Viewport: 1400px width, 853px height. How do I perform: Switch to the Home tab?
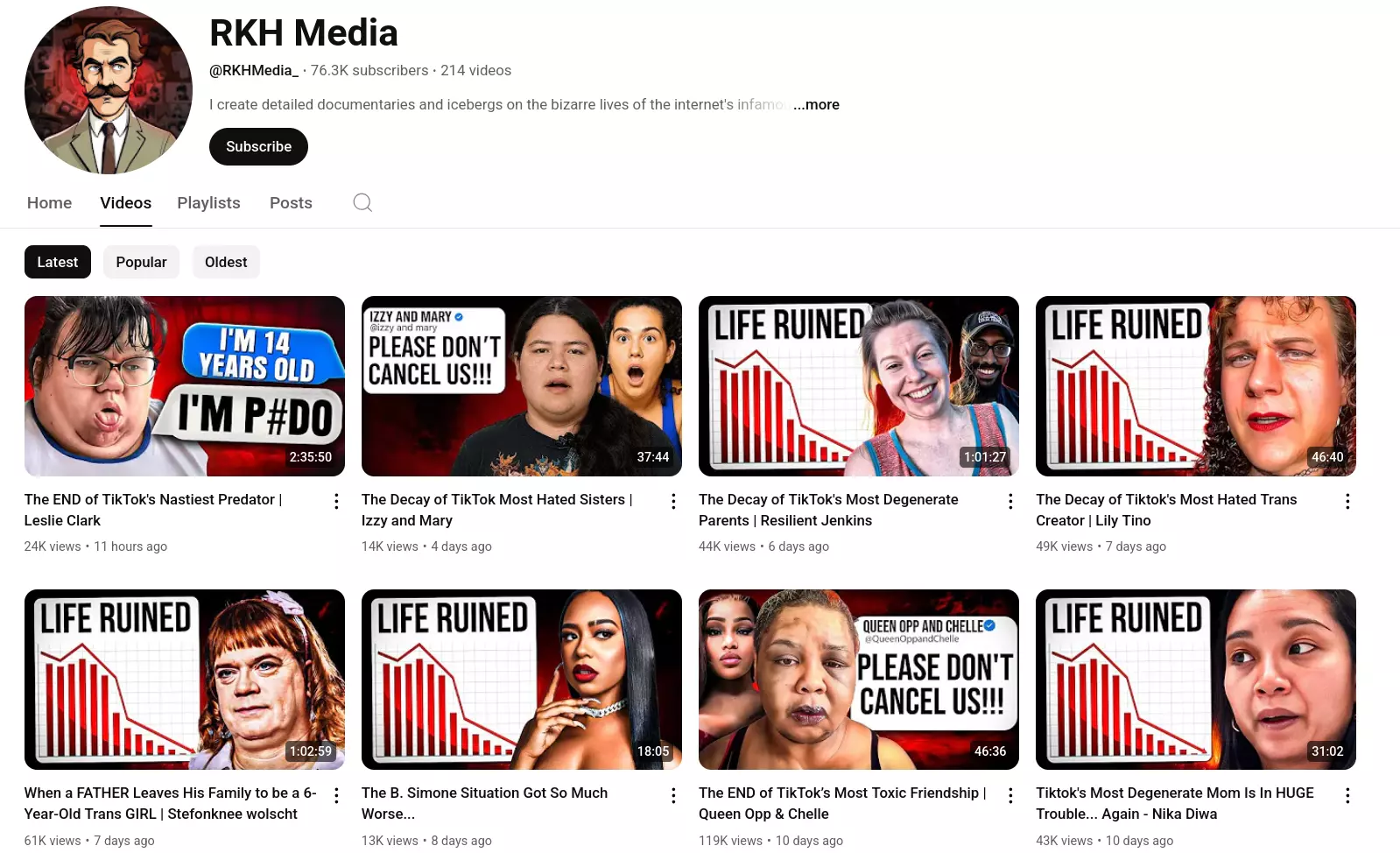(x=49, y=203)
